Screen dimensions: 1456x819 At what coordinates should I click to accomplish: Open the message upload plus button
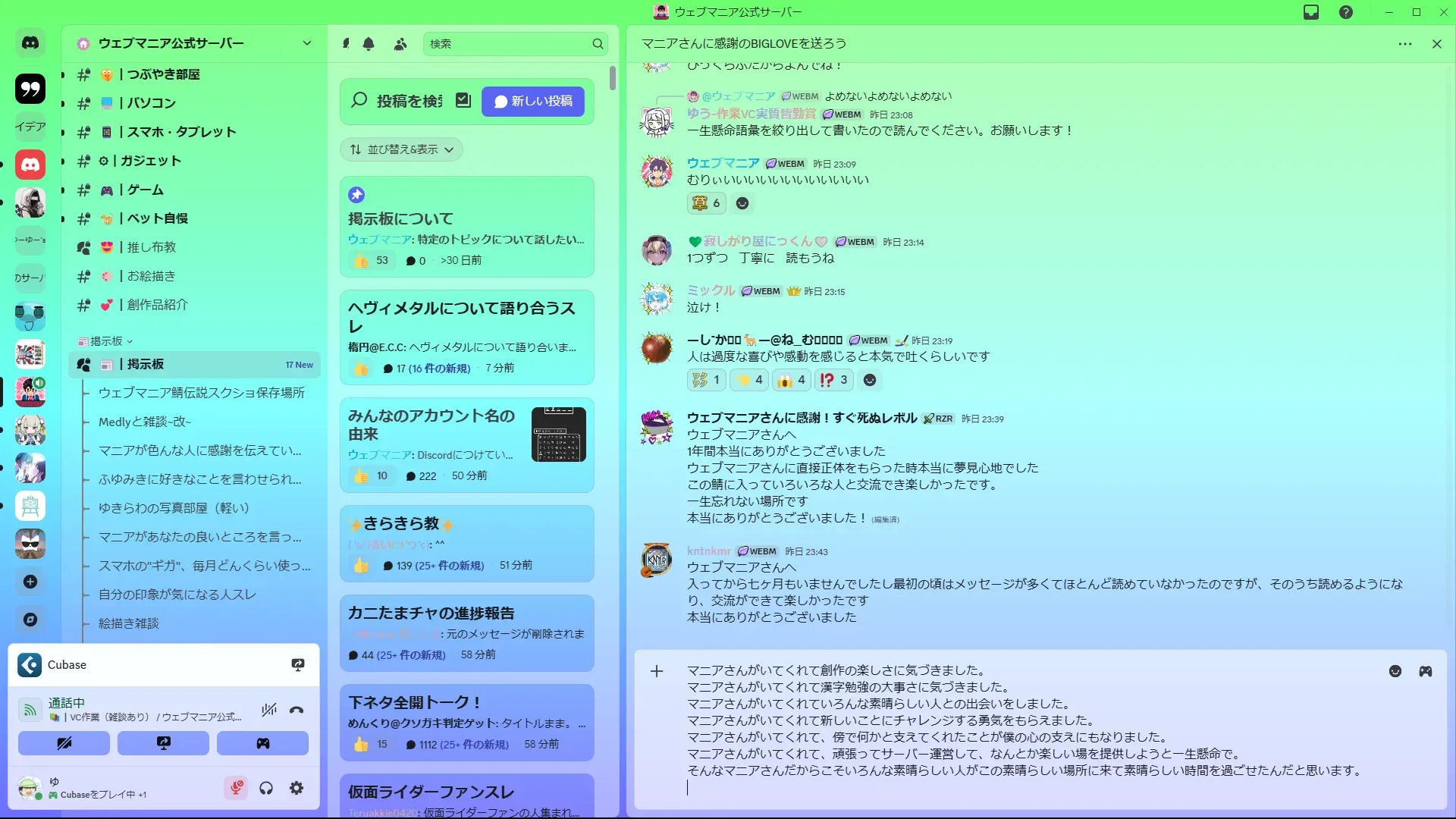click(x=657, y=671)
